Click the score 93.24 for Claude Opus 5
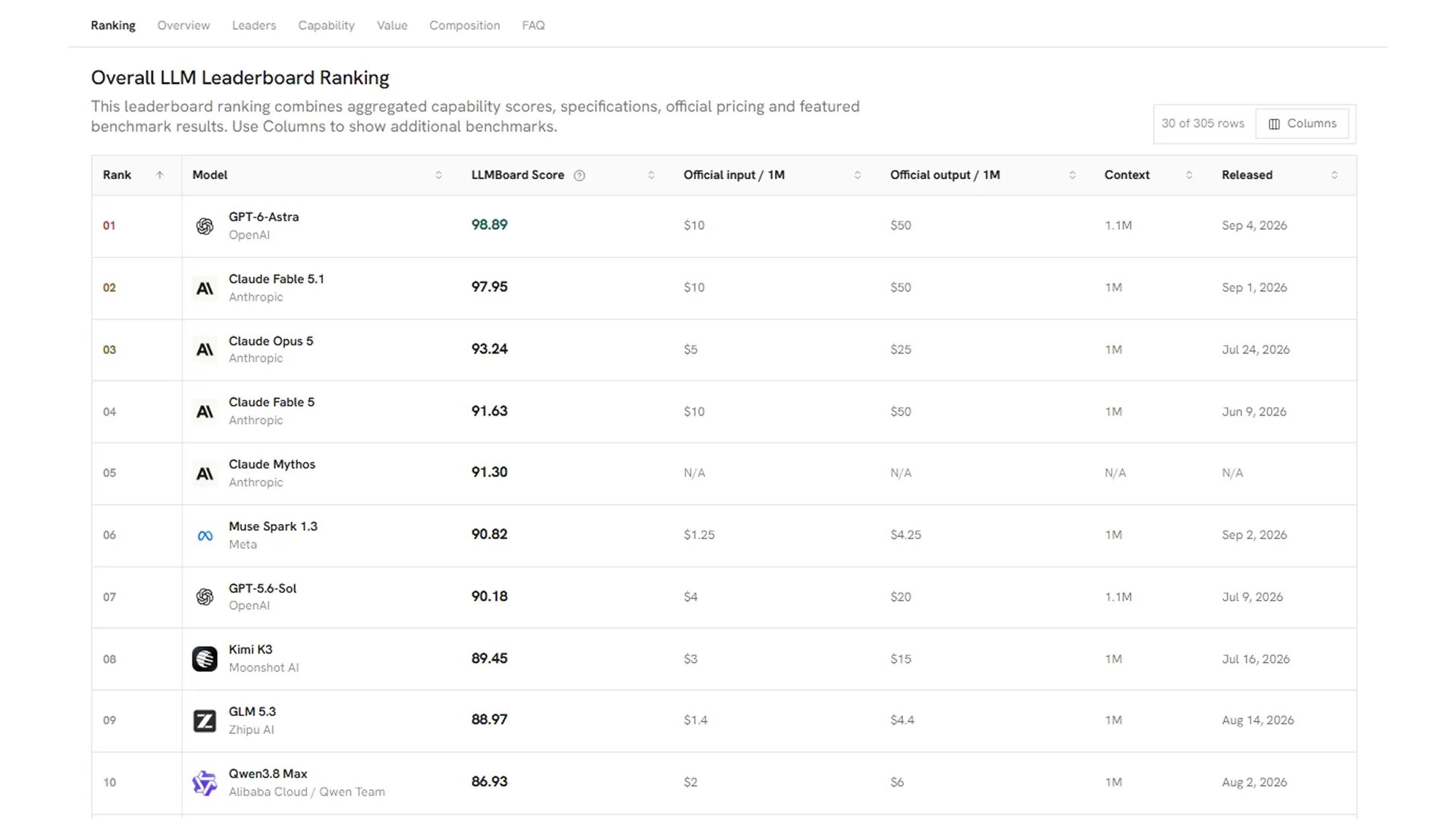 coord(489,350)
